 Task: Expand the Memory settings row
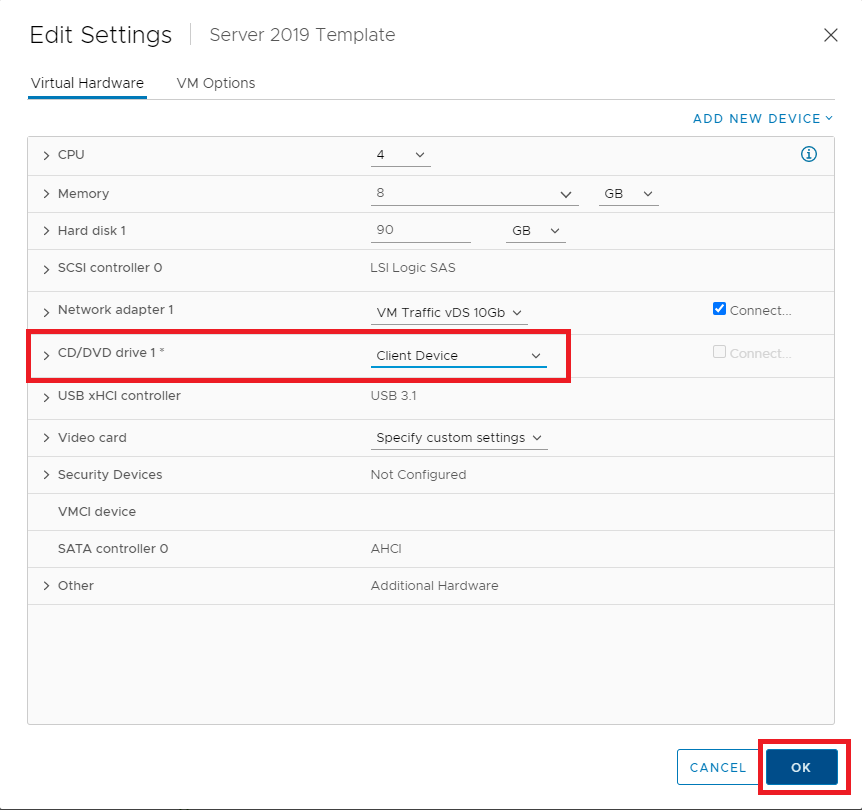pos(46,194)
